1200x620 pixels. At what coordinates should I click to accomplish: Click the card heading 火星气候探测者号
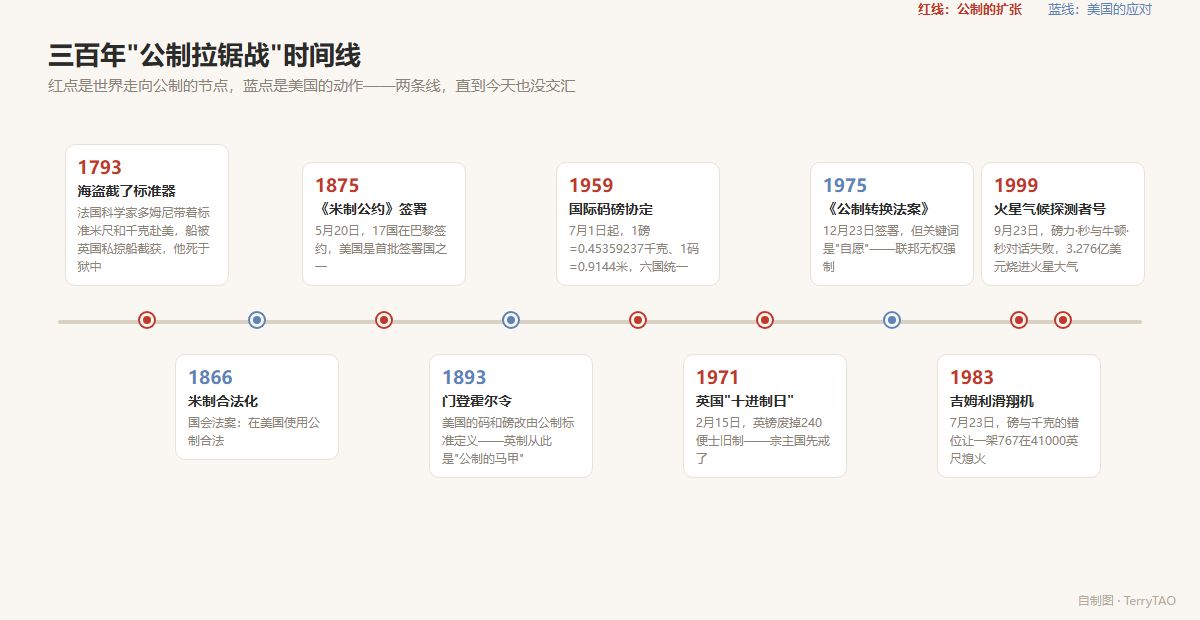(1050, 209)
